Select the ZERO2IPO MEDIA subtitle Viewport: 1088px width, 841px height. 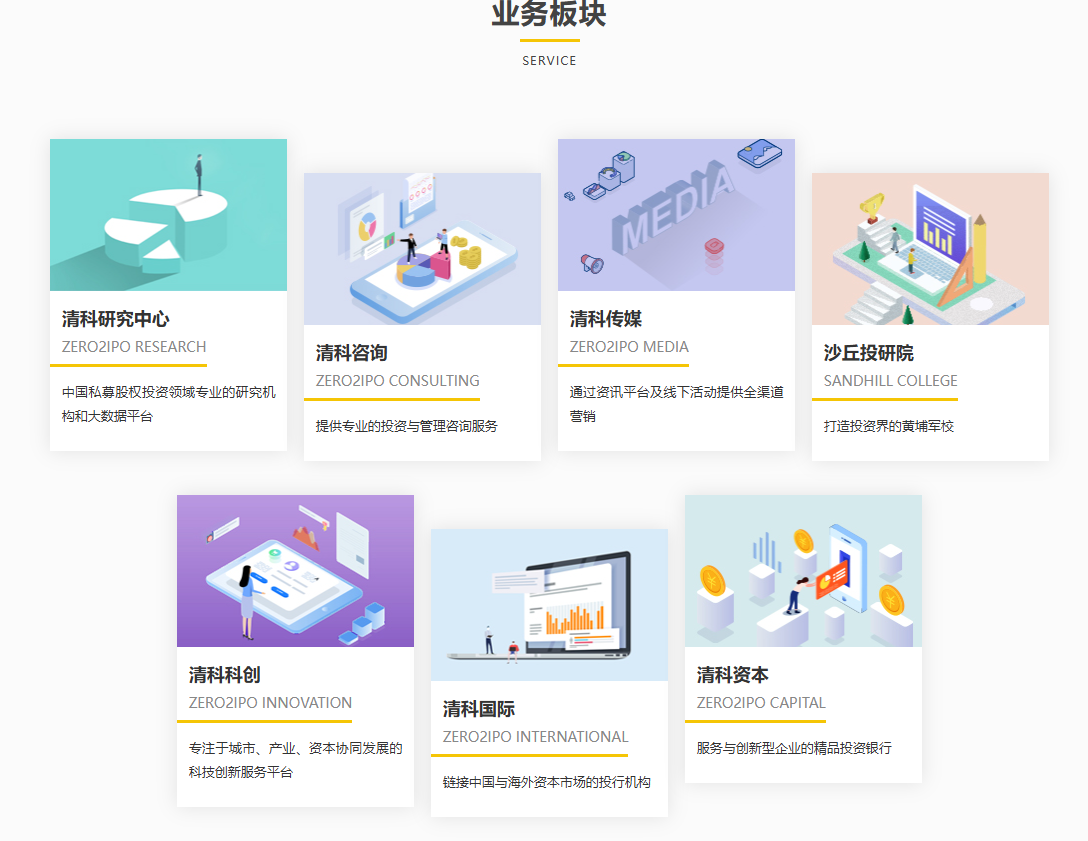(x=628, y=347)
